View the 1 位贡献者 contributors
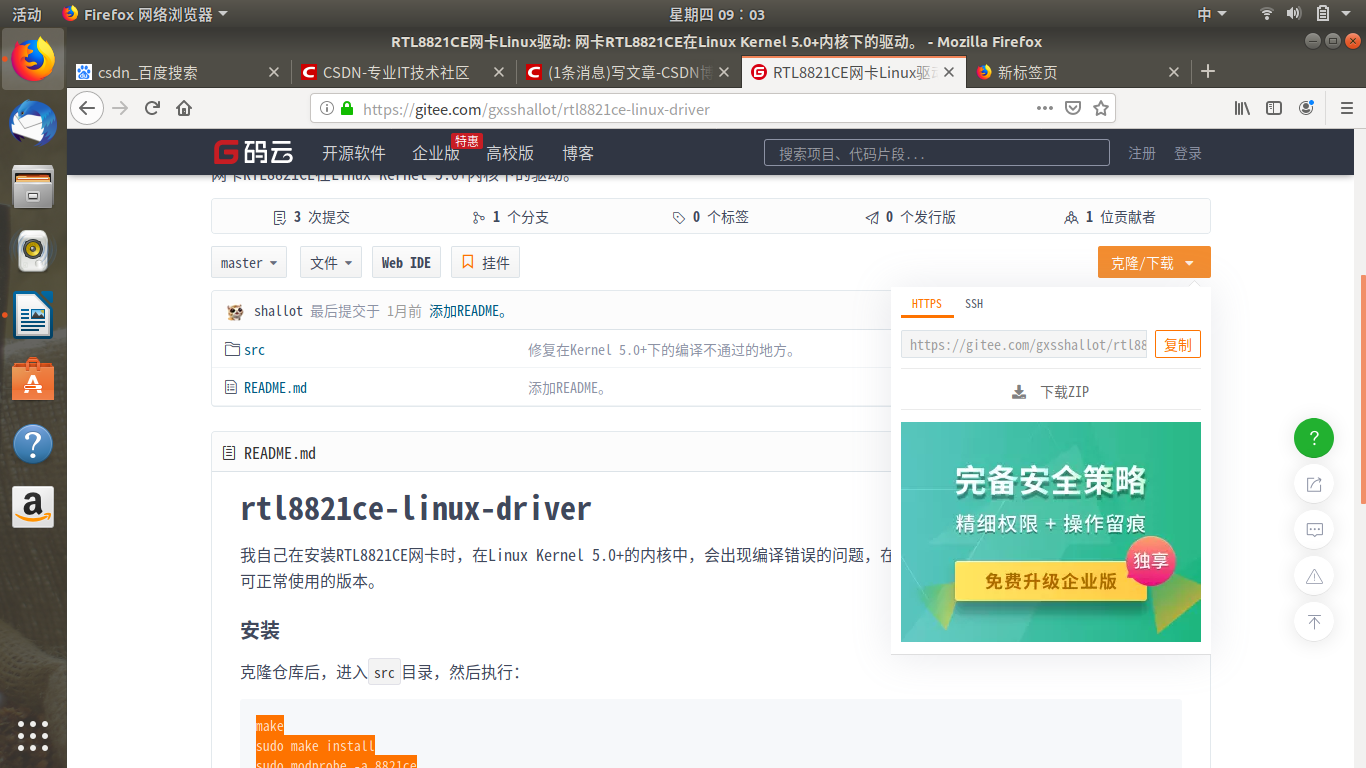The image size is (1366, 768). (1110, 217)
